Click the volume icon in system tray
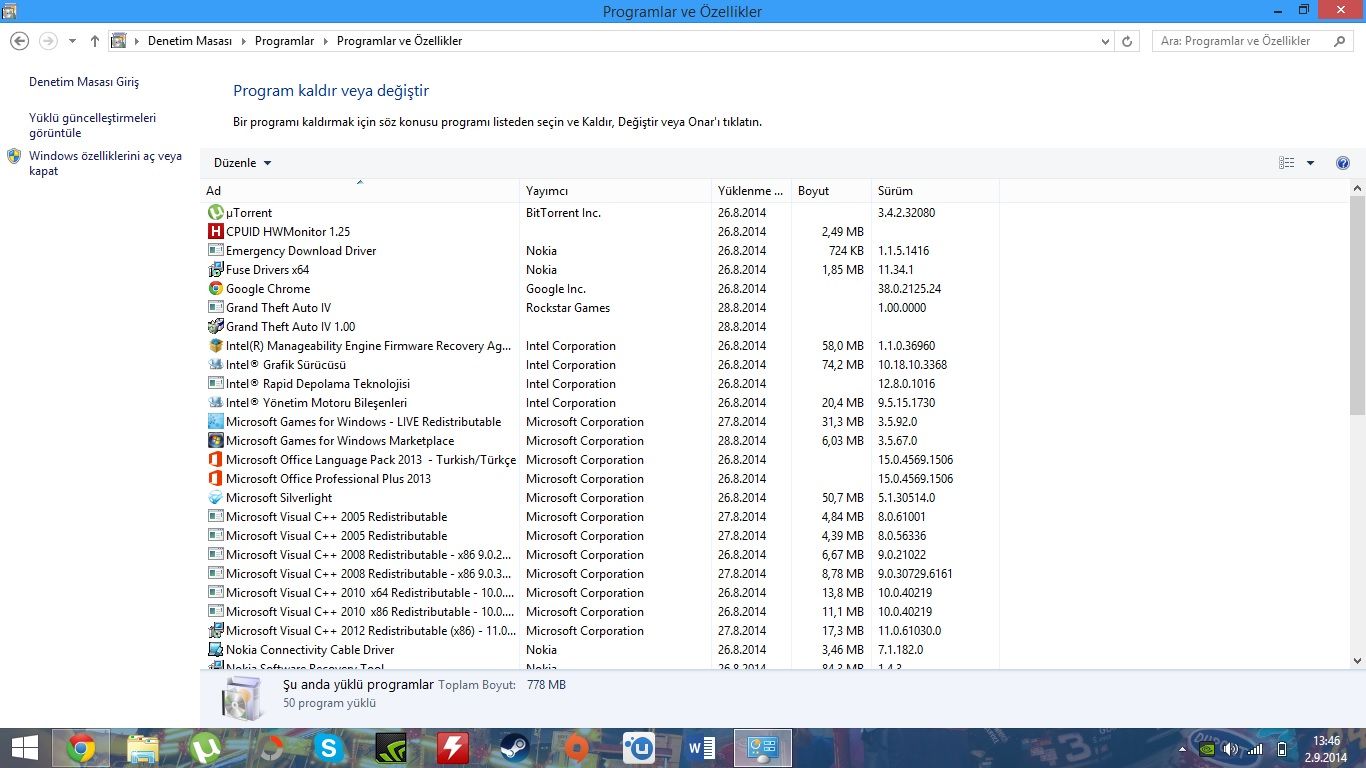Viewport: 1366px width, 768px height. pos(1231,749)
